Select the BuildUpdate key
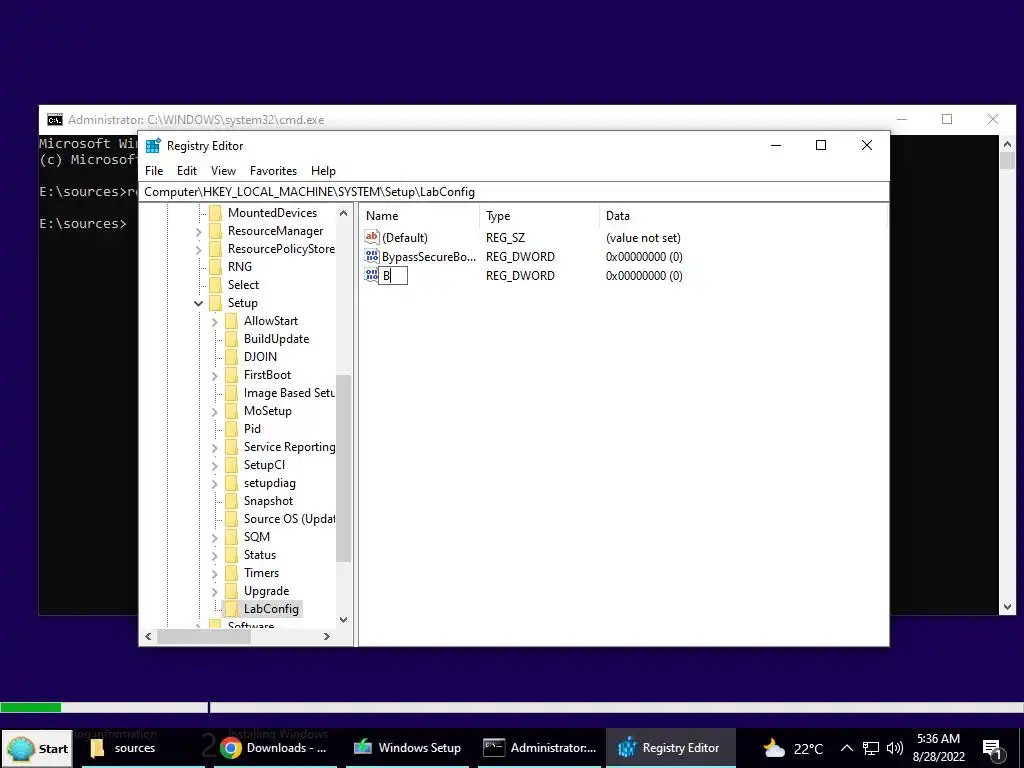Viewport: 1024px width, 768px height. tap(276, 339)
